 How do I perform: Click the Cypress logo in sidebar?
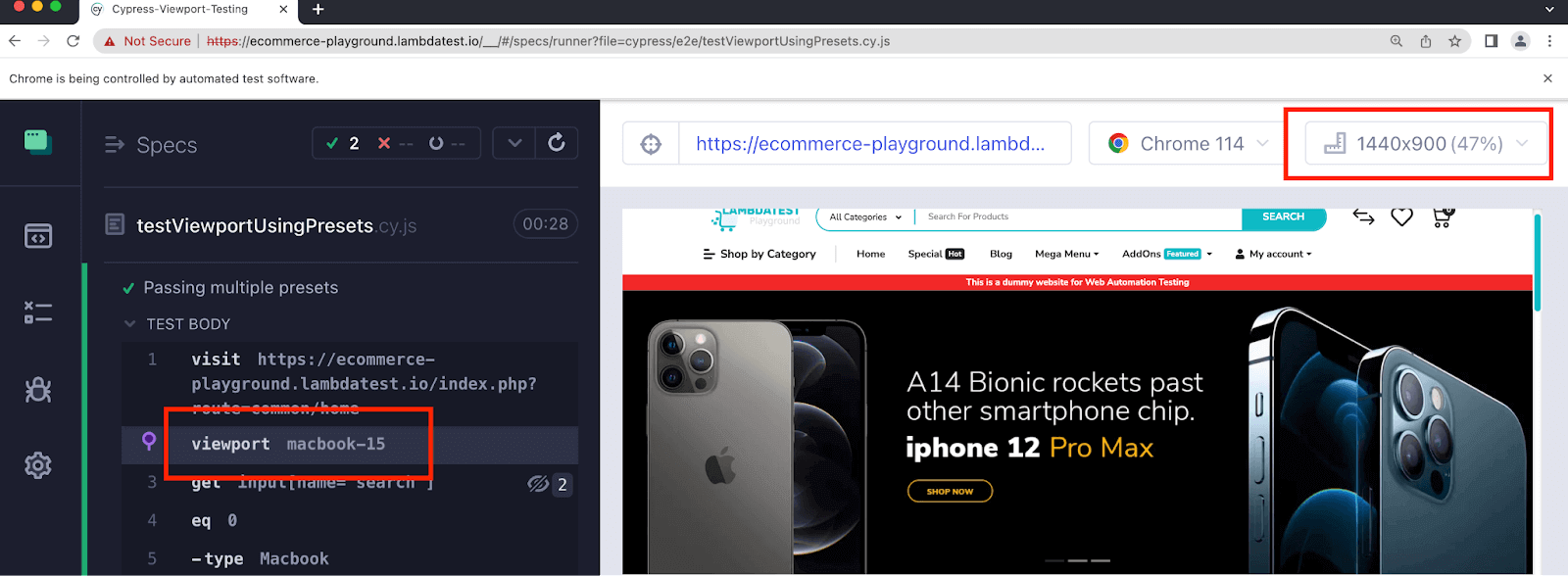click(38, 142)
